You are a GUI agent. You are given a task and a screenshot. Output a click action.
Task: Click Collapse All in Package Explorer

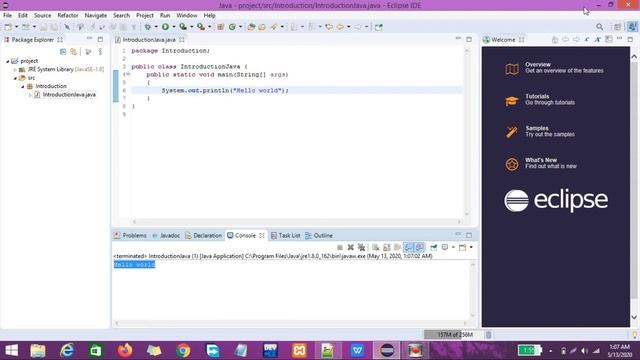click(x=63, y=52)
